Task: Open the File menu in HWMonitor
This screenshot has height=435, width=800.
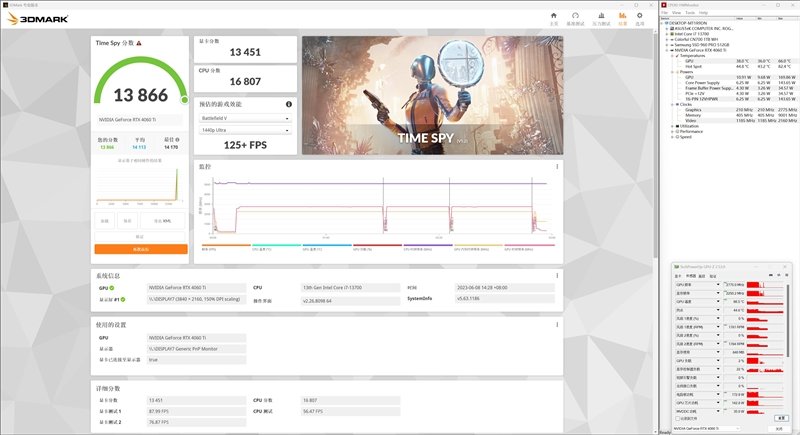Action: (664, 13)
